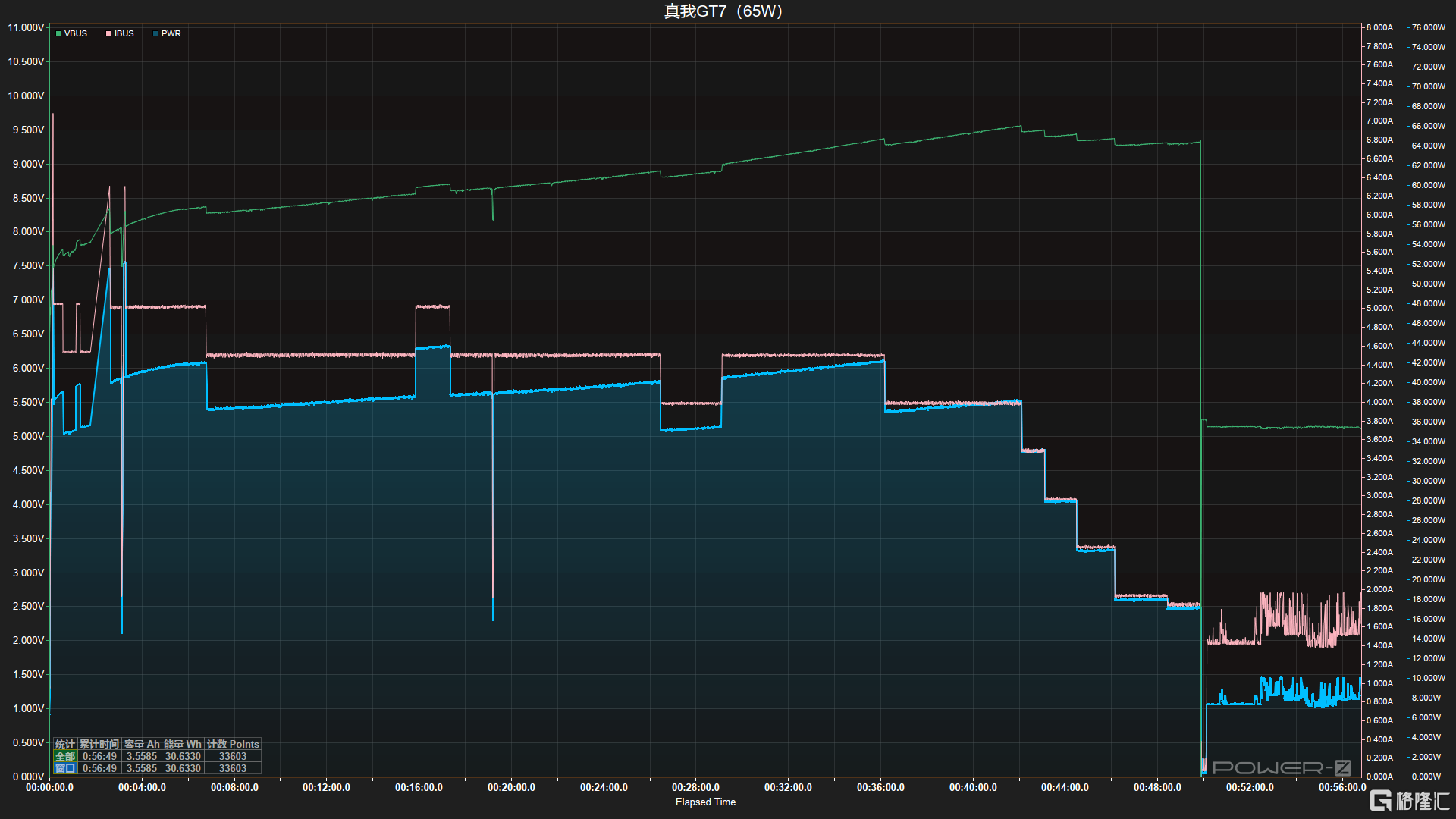
Task: Click the 8.000A current axis label
Action: tap(1379, 27)
